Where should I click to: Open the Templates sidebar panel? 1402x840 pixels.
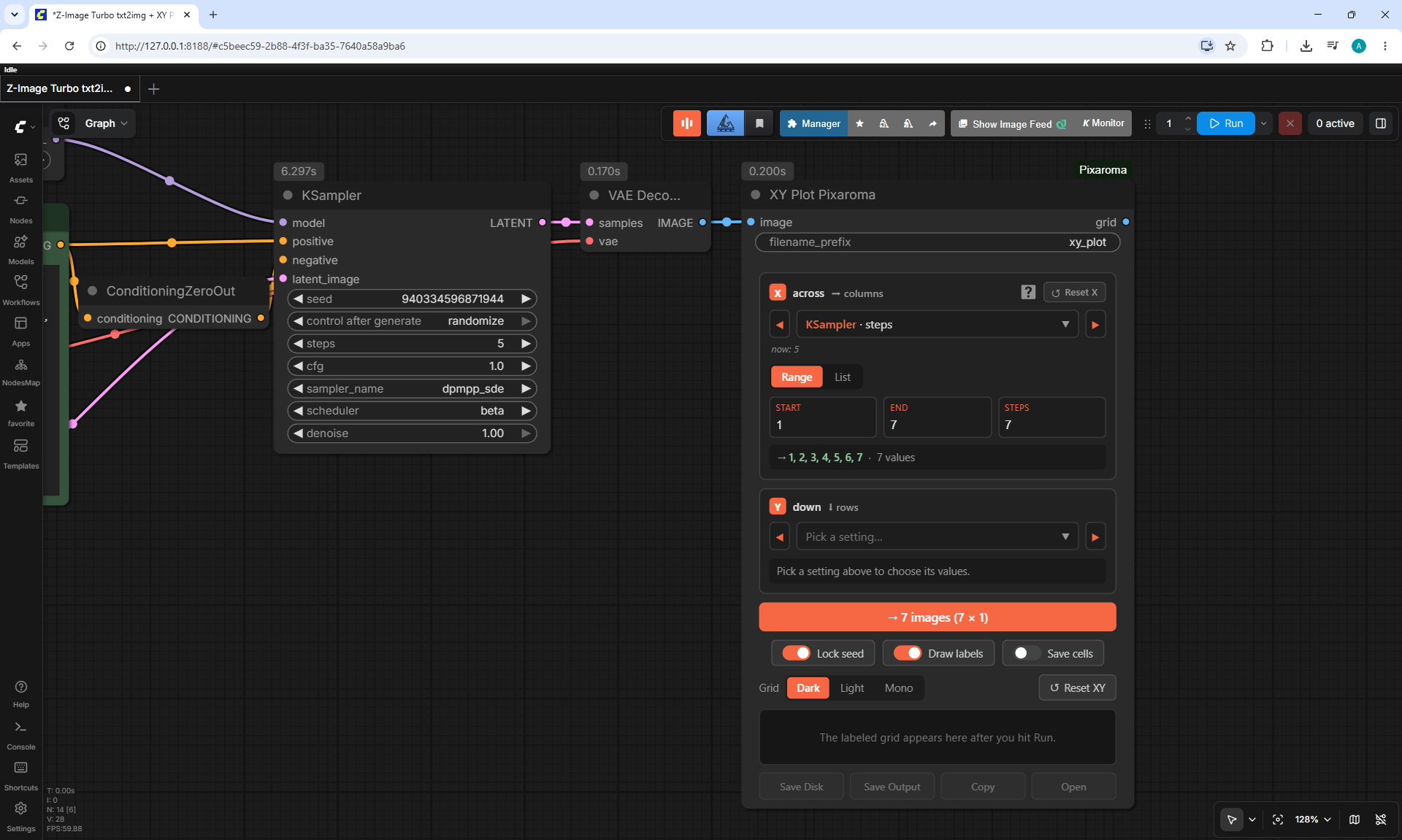pos(20,453)
